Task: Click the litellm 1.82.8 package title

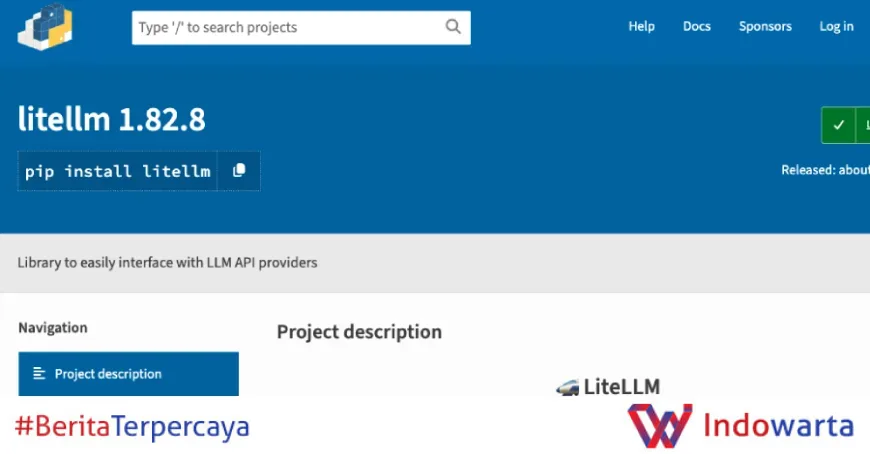Action: tap(112, 119)
